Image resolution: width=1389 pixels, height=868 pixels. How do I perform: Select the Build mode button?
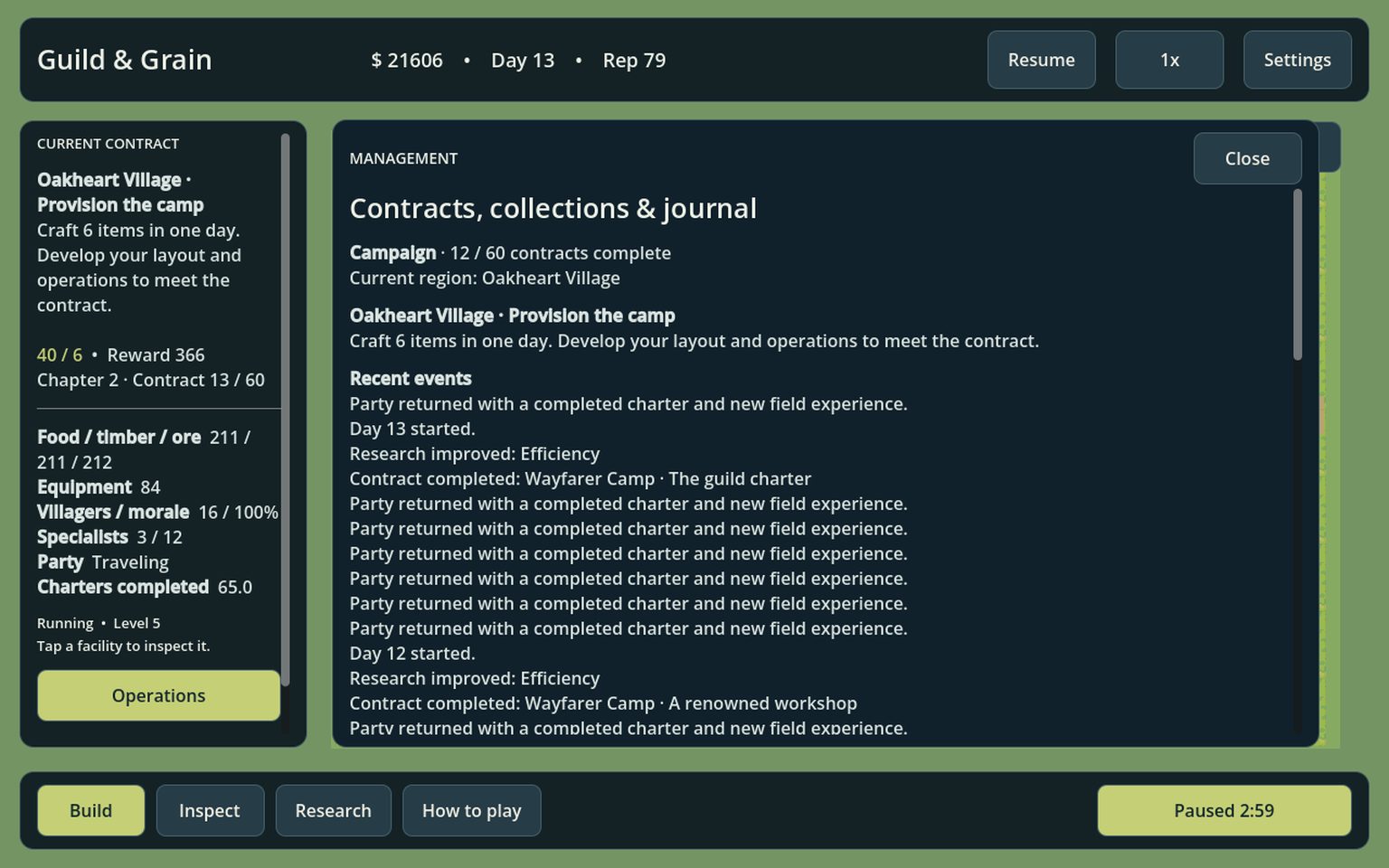click(90, 810)
